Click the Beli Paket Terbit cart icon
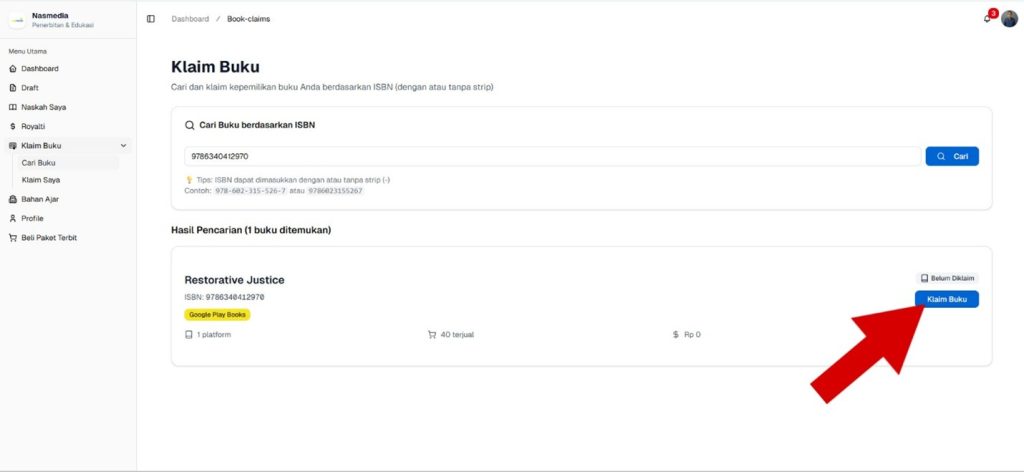Screen dimensions: 1024x472 click(13, 238)
